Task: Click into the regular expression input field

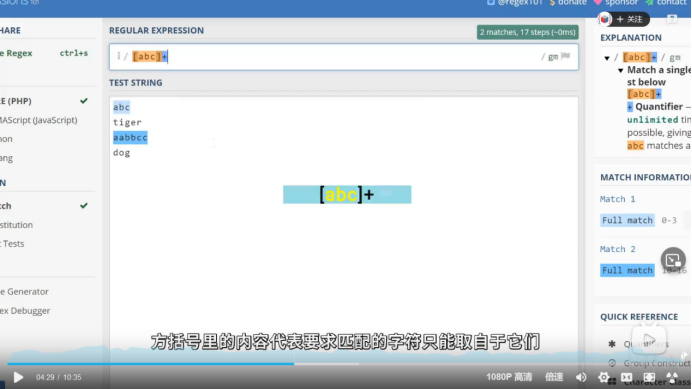Action: [344, 57]
